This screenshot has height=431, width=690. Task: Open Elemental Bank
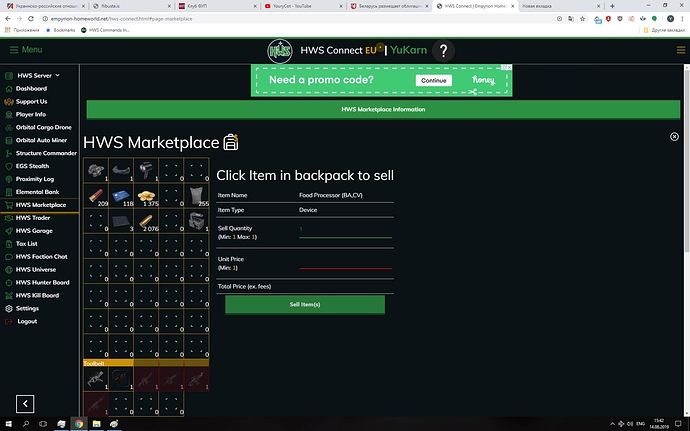tap(37, 192)
